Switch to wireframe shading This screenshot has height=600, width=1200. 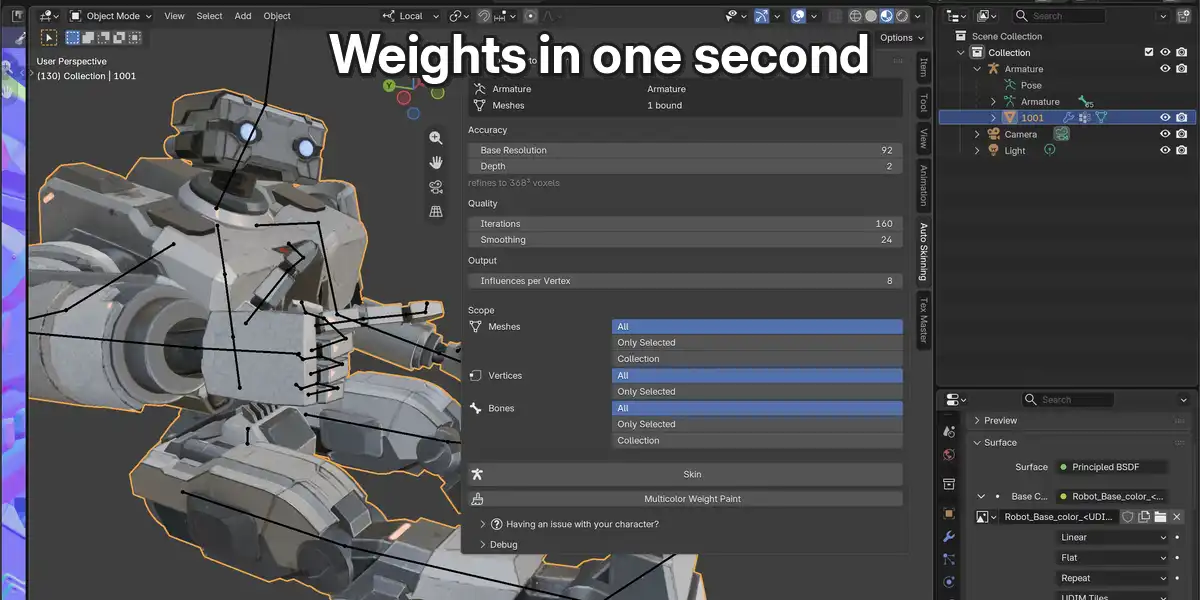856,16
